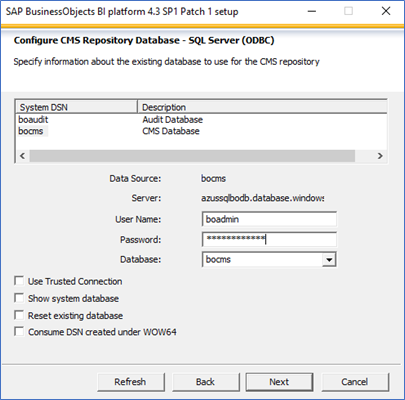The image size is (405, 400).
Task: Minimize the setup window
Action: [312, 11]
